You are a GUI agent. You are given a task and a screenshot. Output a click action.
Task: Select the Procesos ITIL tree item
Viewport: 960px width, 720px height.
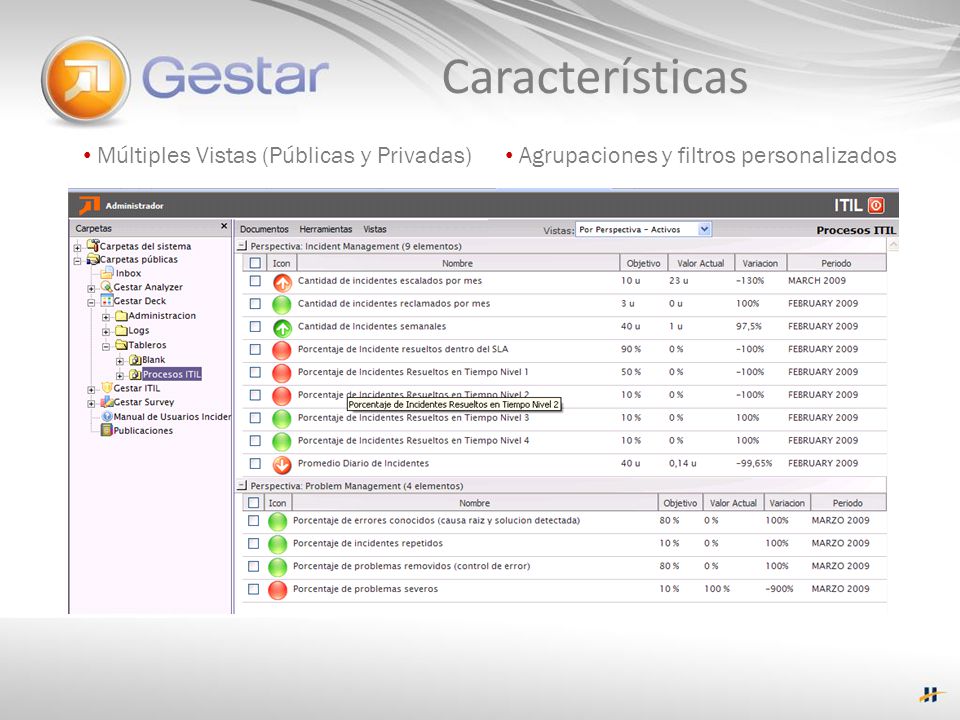pos(171,374)
